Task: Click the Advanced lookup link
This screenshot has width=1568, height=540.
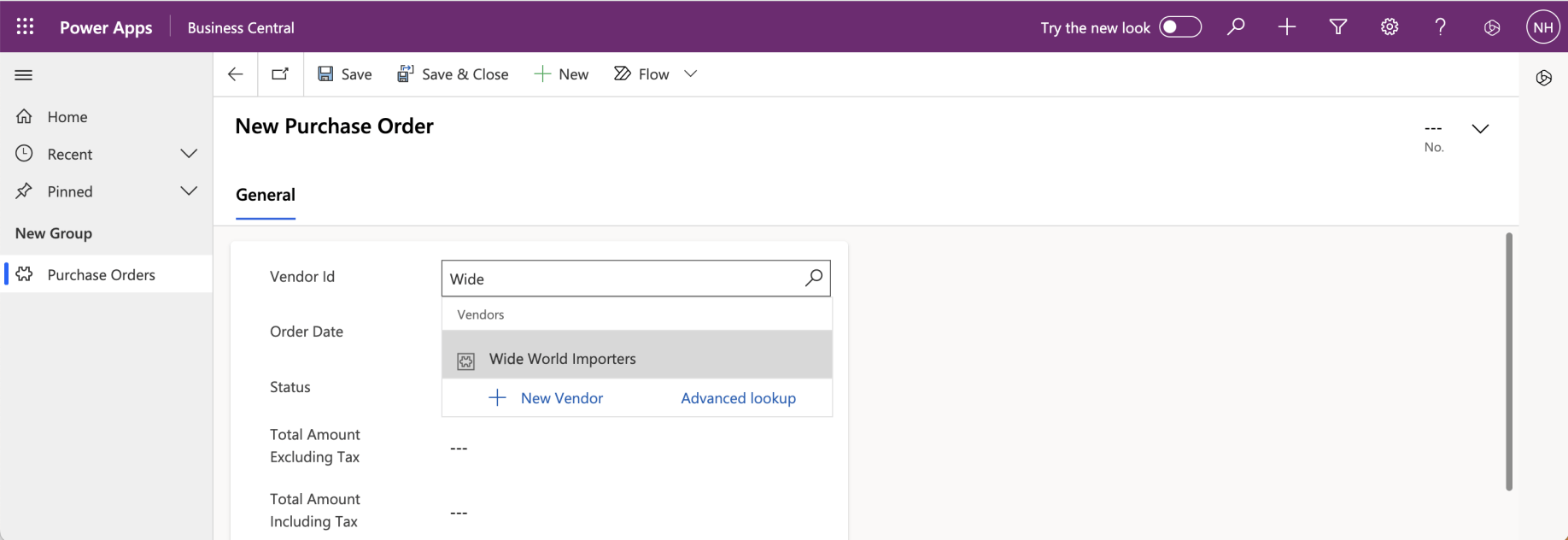Action: click(x=738, y=398)
